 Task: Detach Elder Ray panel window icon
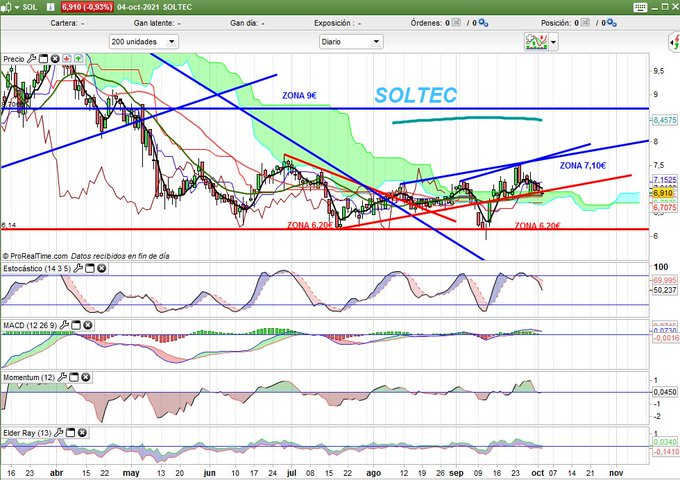pyautogui.click(x=70, y=432)
